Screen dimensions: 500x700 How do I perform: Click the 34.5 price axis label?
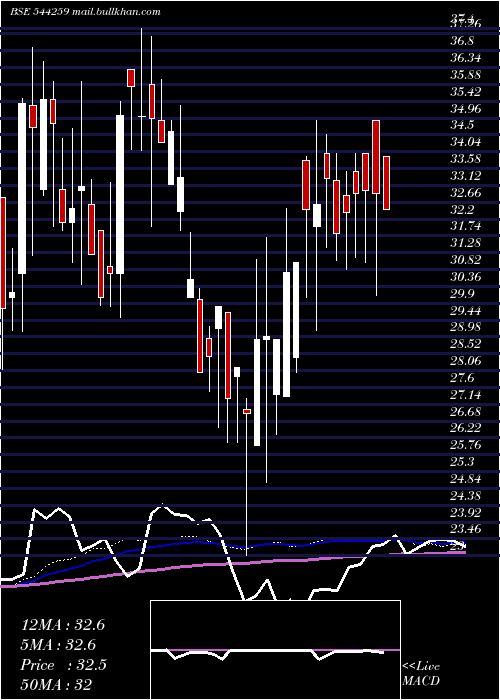[x=462, y=125]
